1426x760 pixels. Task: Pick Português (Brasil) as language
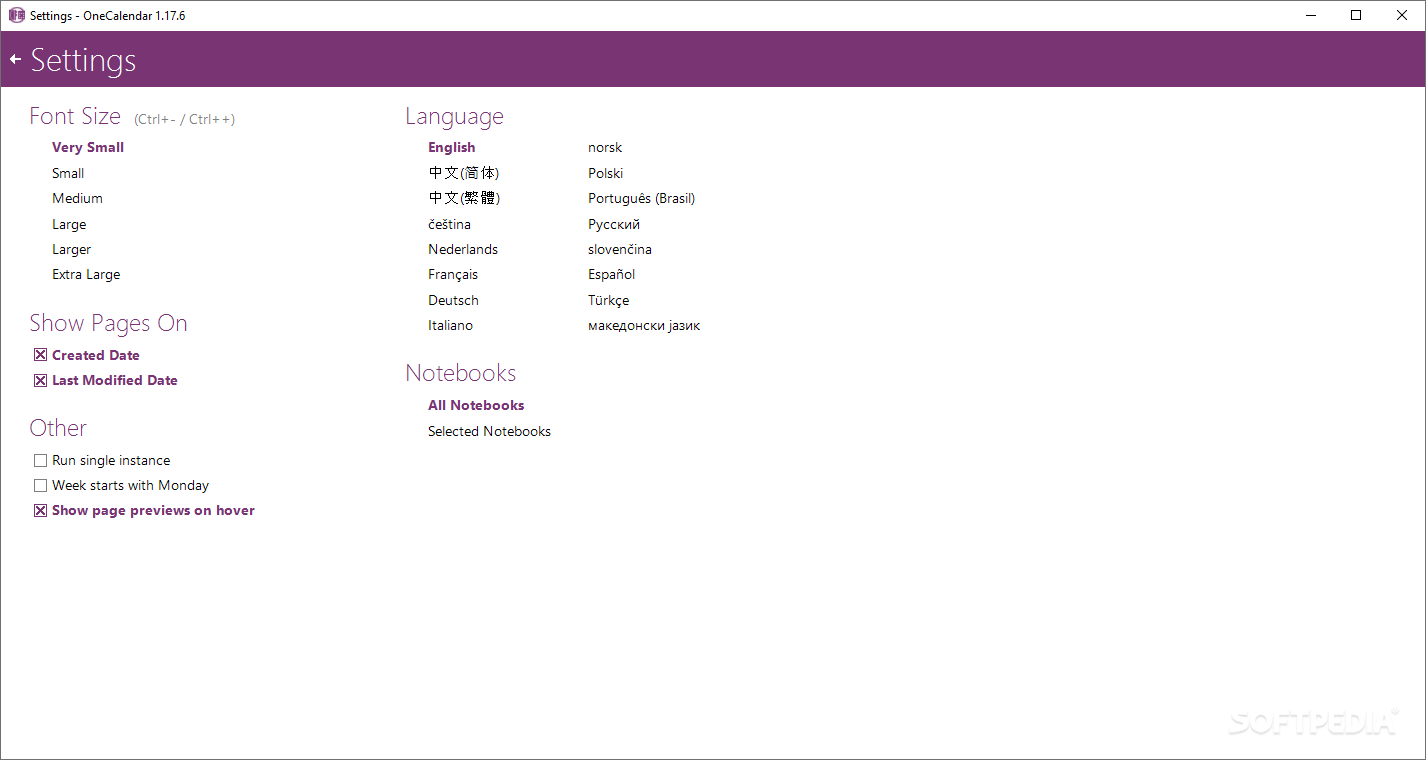tap(642, 198)
